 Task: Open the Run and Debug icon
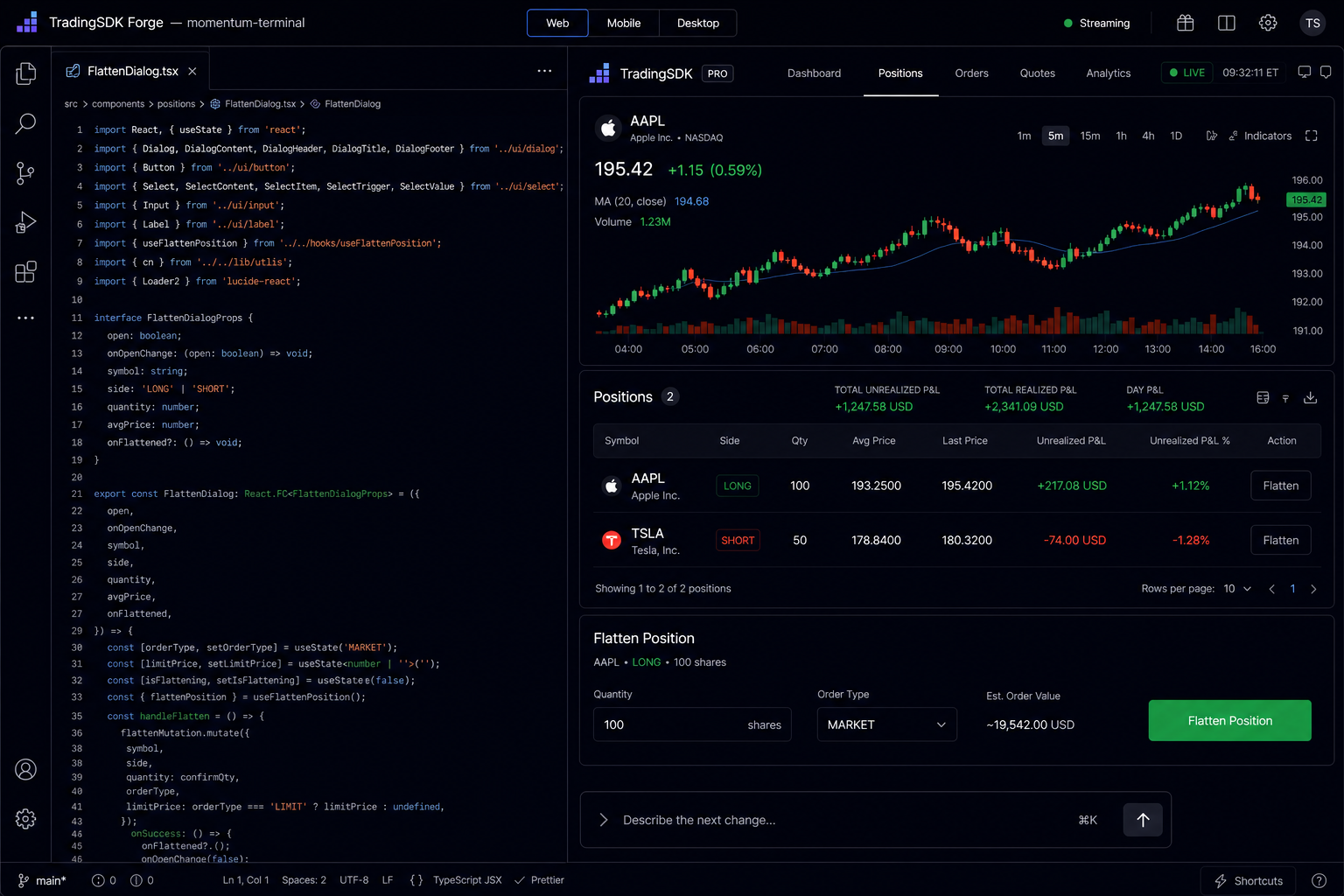(x=25, y=222)
